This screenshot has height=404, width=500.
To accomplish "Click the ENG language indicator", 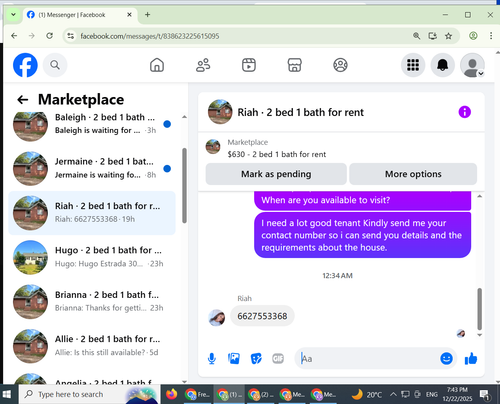I will point(432,394).
